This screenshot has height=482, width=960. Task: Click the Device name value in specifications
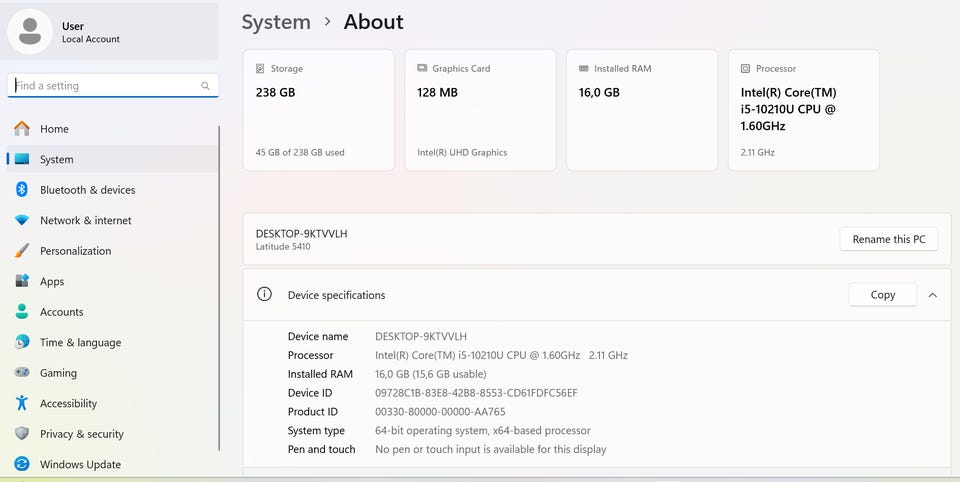click(x=421, y=336)
